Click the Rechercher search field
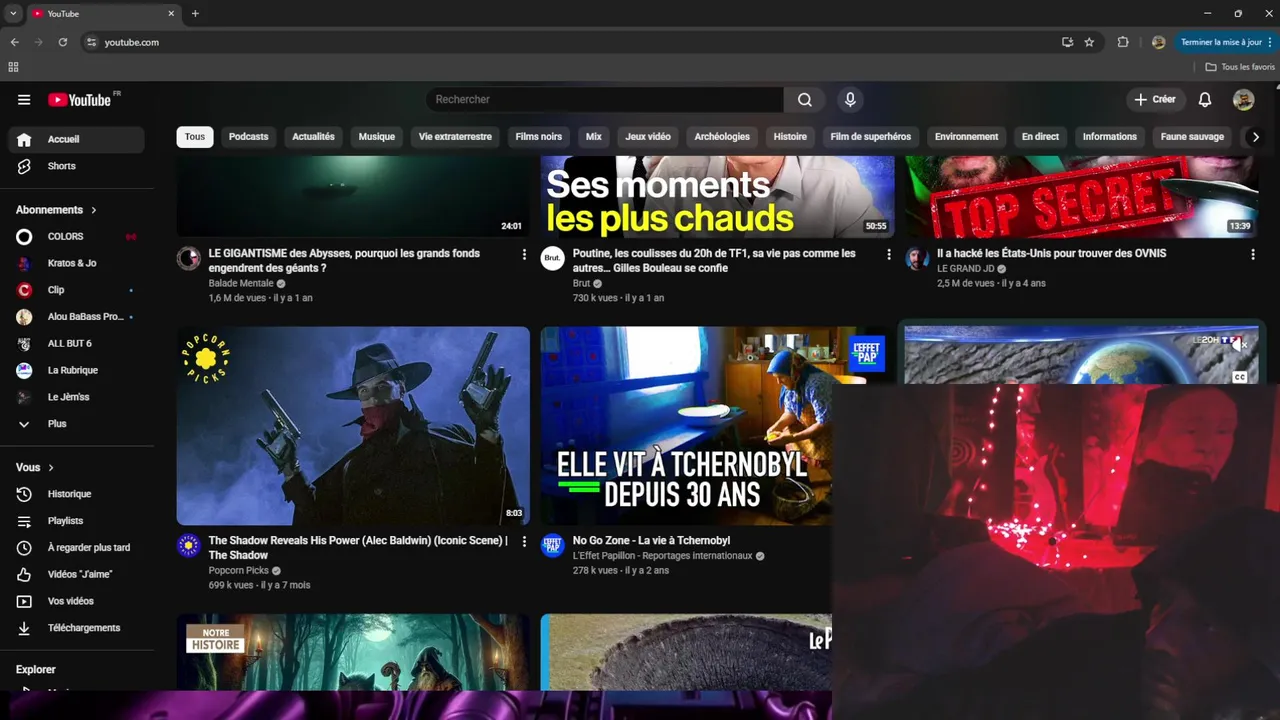This screenshot has height=720, width=1280. pos(605,100)
